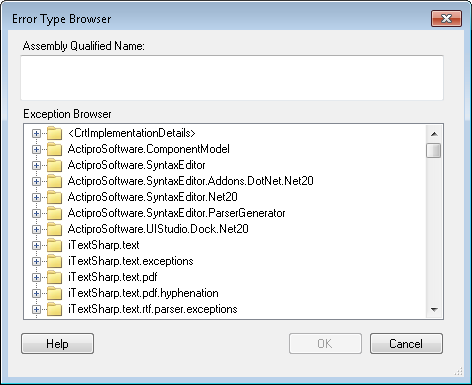The image size is (472, 385).
Task: Cancel the Error Type Browser dialog
Action: (x=406, y=343)
